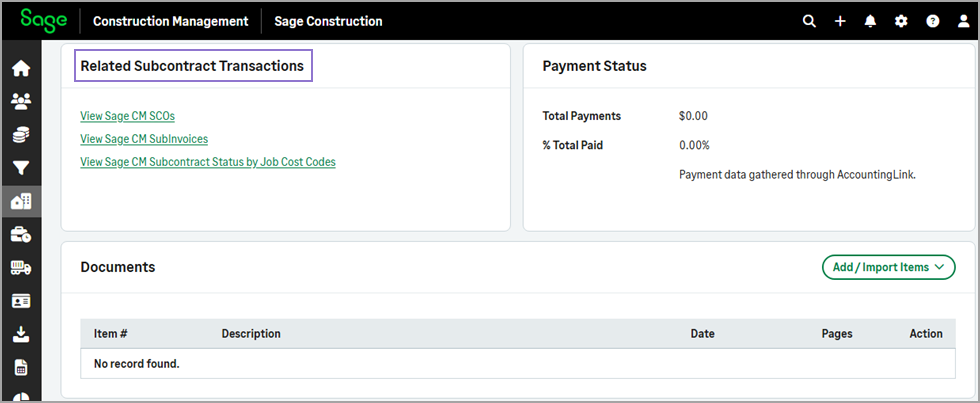
Task: Open the settings gear icon
Action: pyautogui.click(x=901, y=21)
